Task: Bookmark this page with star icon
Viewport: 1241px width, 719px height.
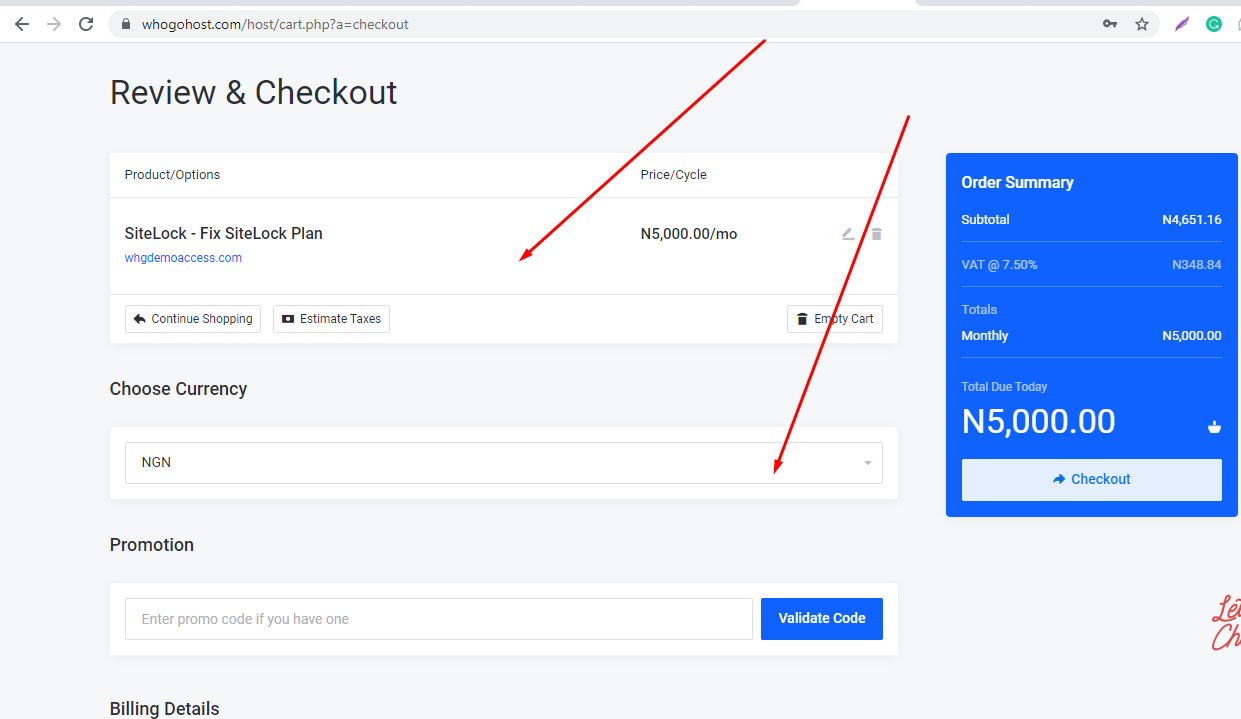Action: (1142, 24)
